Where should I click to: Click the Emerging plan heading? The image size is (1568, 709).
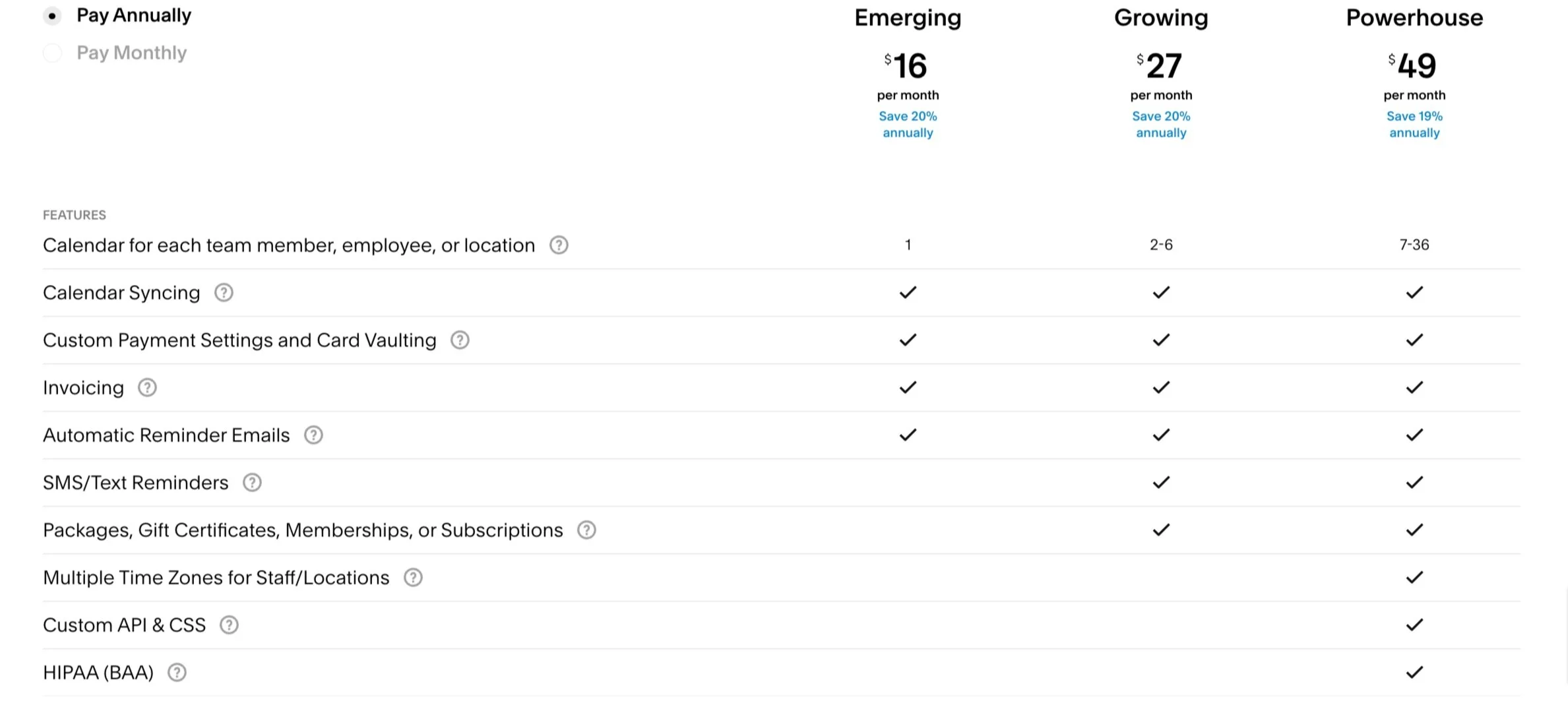pyautogui.click(x=908, y=18)
